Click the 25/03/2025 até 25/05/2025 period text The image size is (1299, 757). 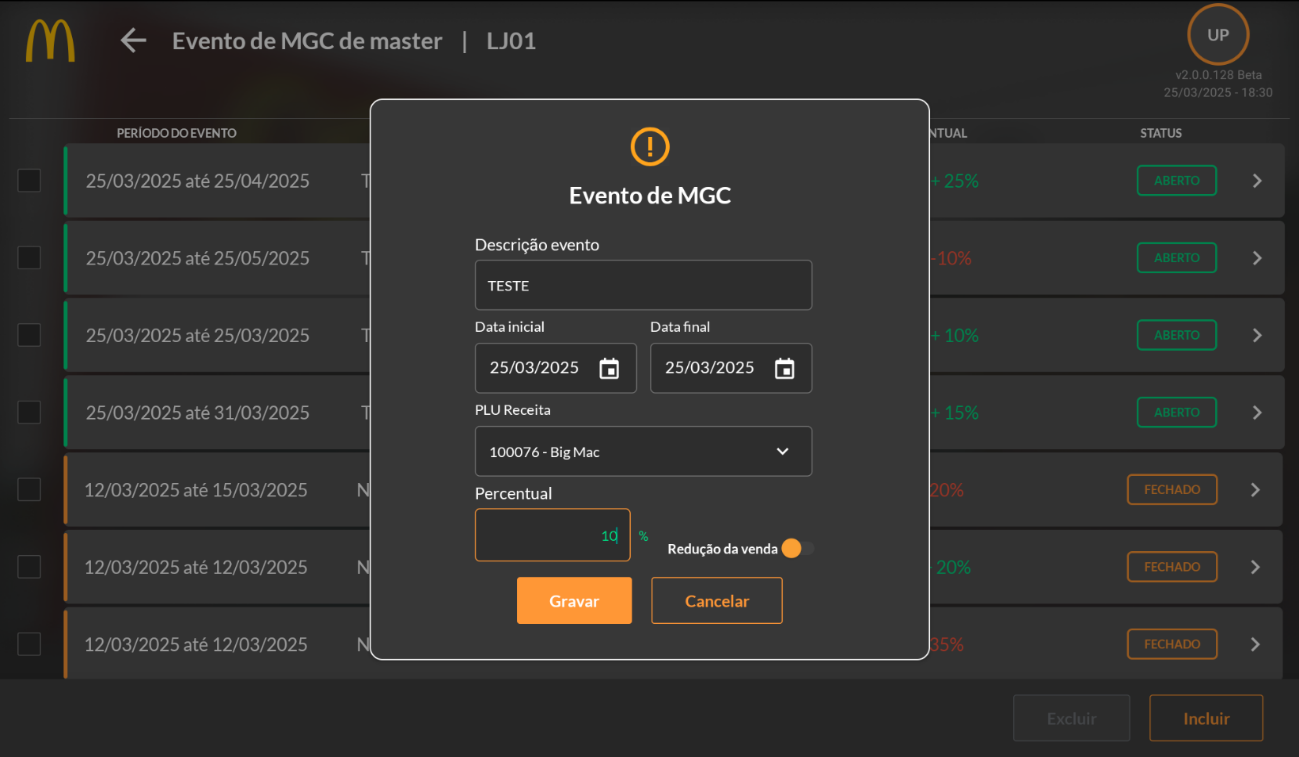[x=198, y=258]
